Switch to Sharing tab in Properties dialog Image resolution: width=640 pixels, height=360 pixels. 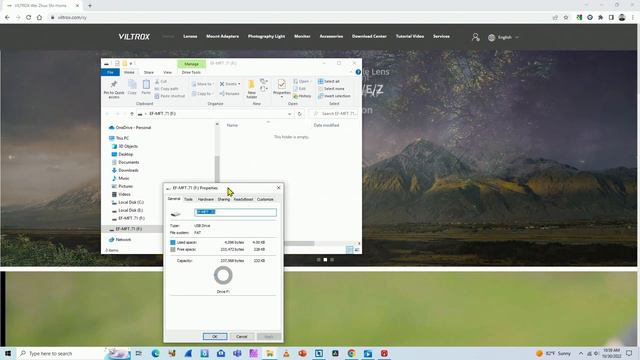click(x=223, y=200)
